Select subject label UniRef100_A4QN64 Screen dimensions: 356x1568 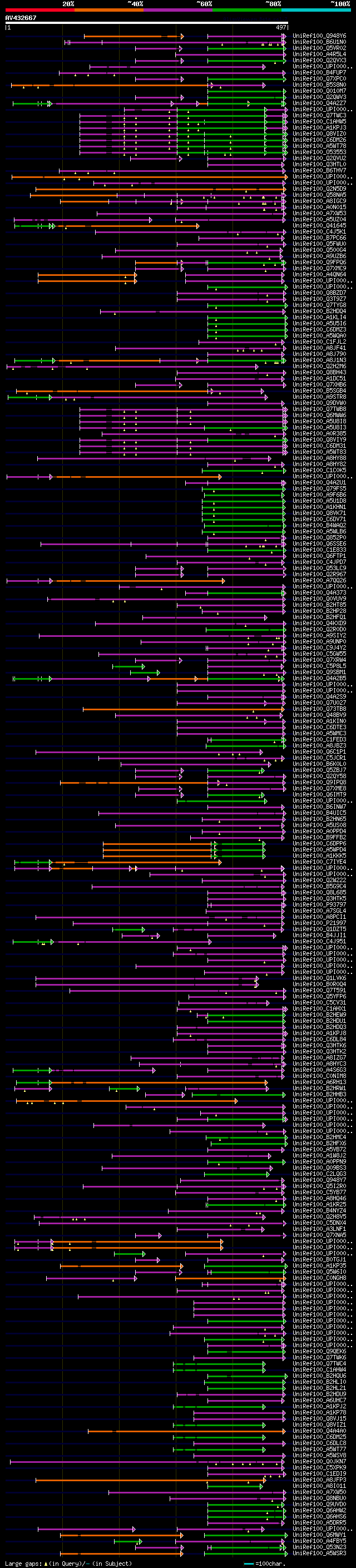319,275
